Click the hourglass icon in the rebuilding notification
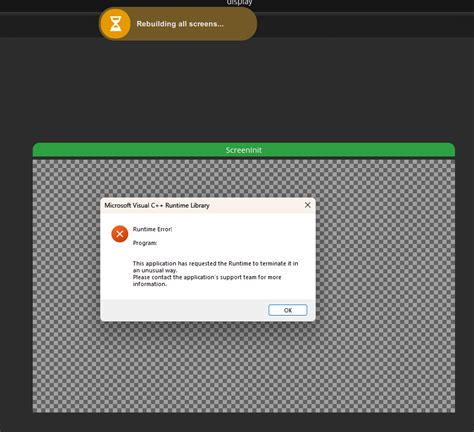This screenshot has width=474, height=432. pyautogui.click(x=116, y=24)
